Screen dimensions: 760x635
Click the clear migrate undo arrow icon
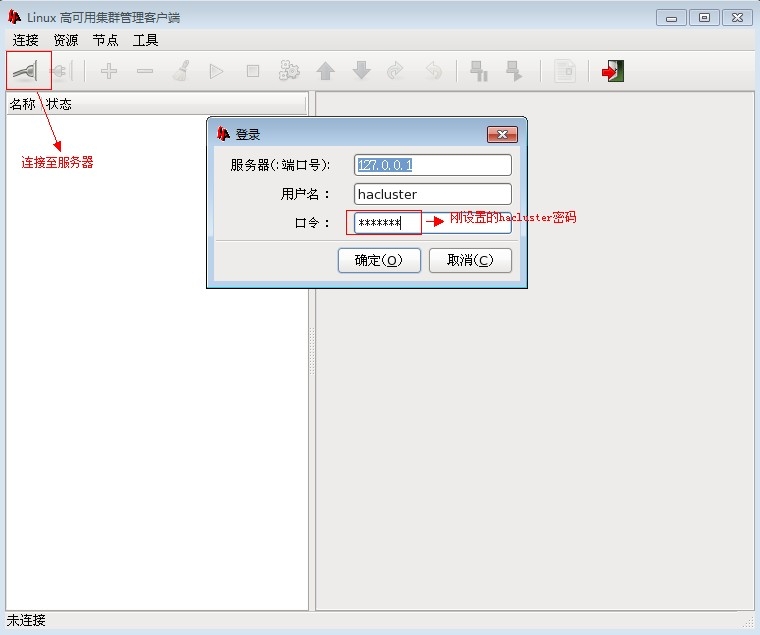coord(433,71)
